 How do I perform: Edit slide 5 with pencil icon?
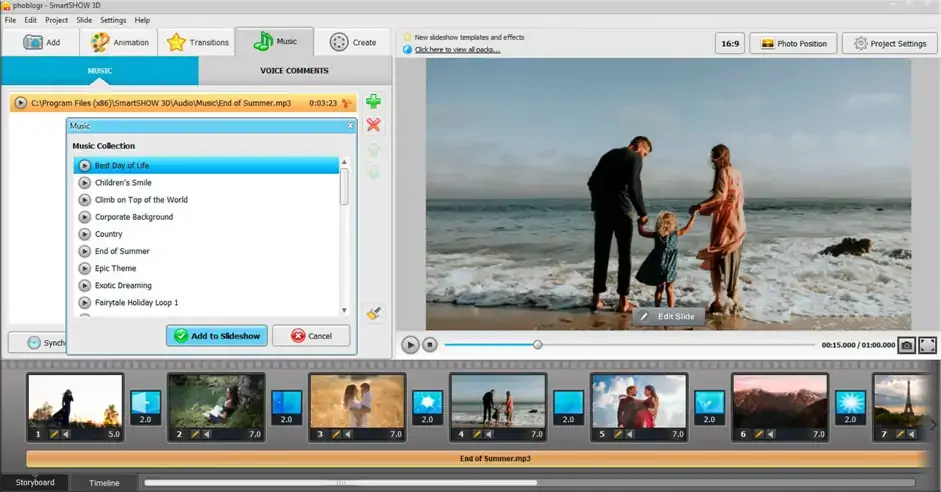coord(618,434)
